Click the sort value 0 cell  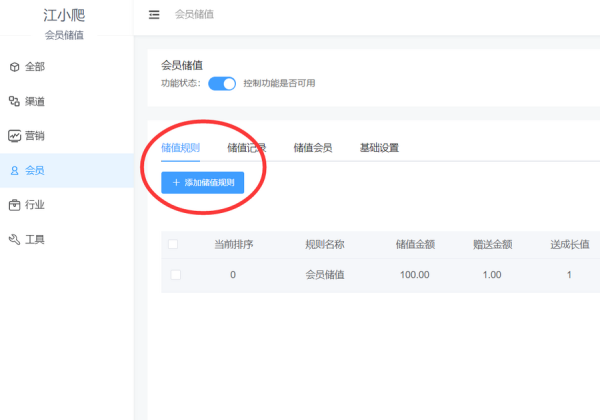[x=233, y=275]
